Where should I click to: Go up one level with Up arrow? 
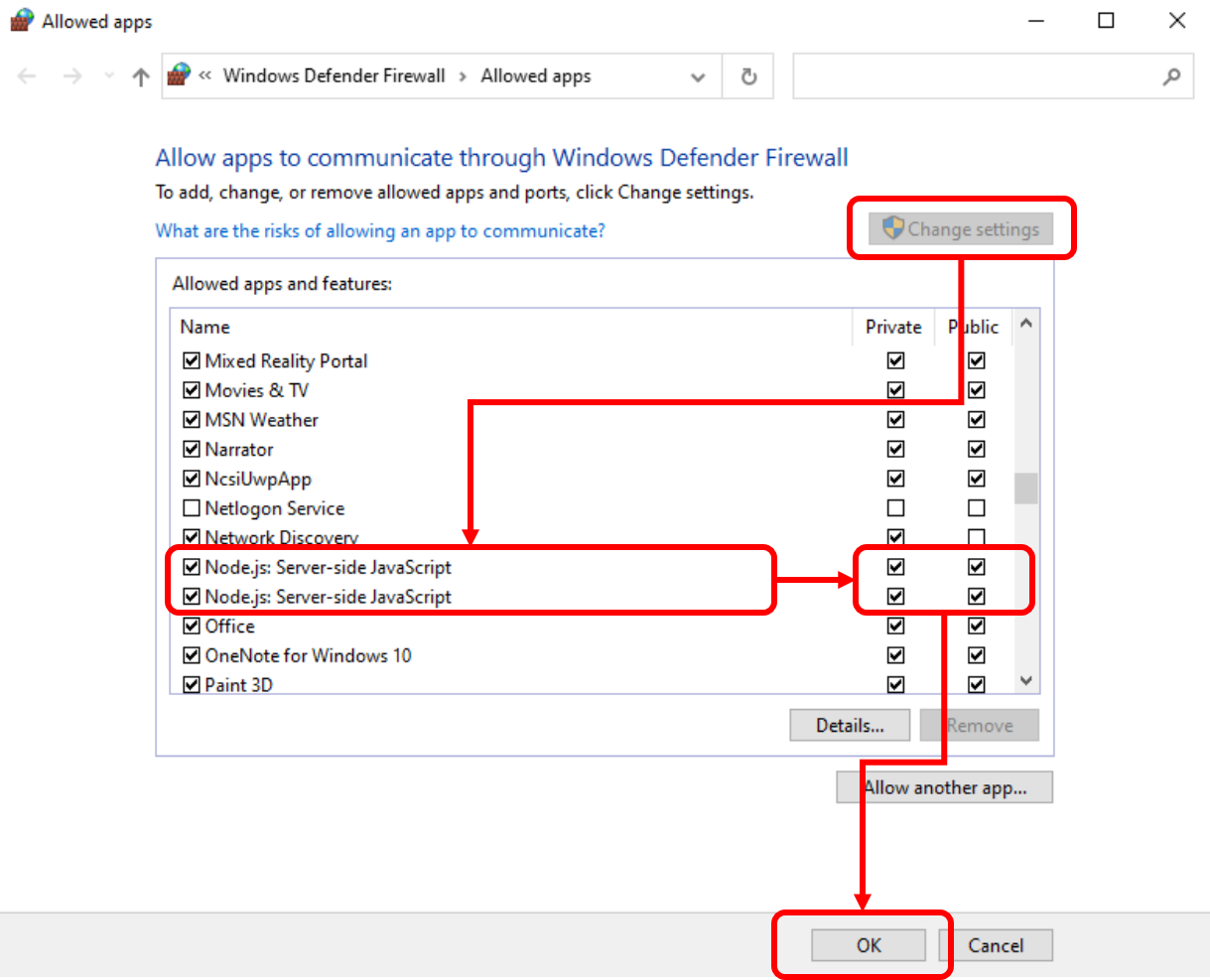141,76
